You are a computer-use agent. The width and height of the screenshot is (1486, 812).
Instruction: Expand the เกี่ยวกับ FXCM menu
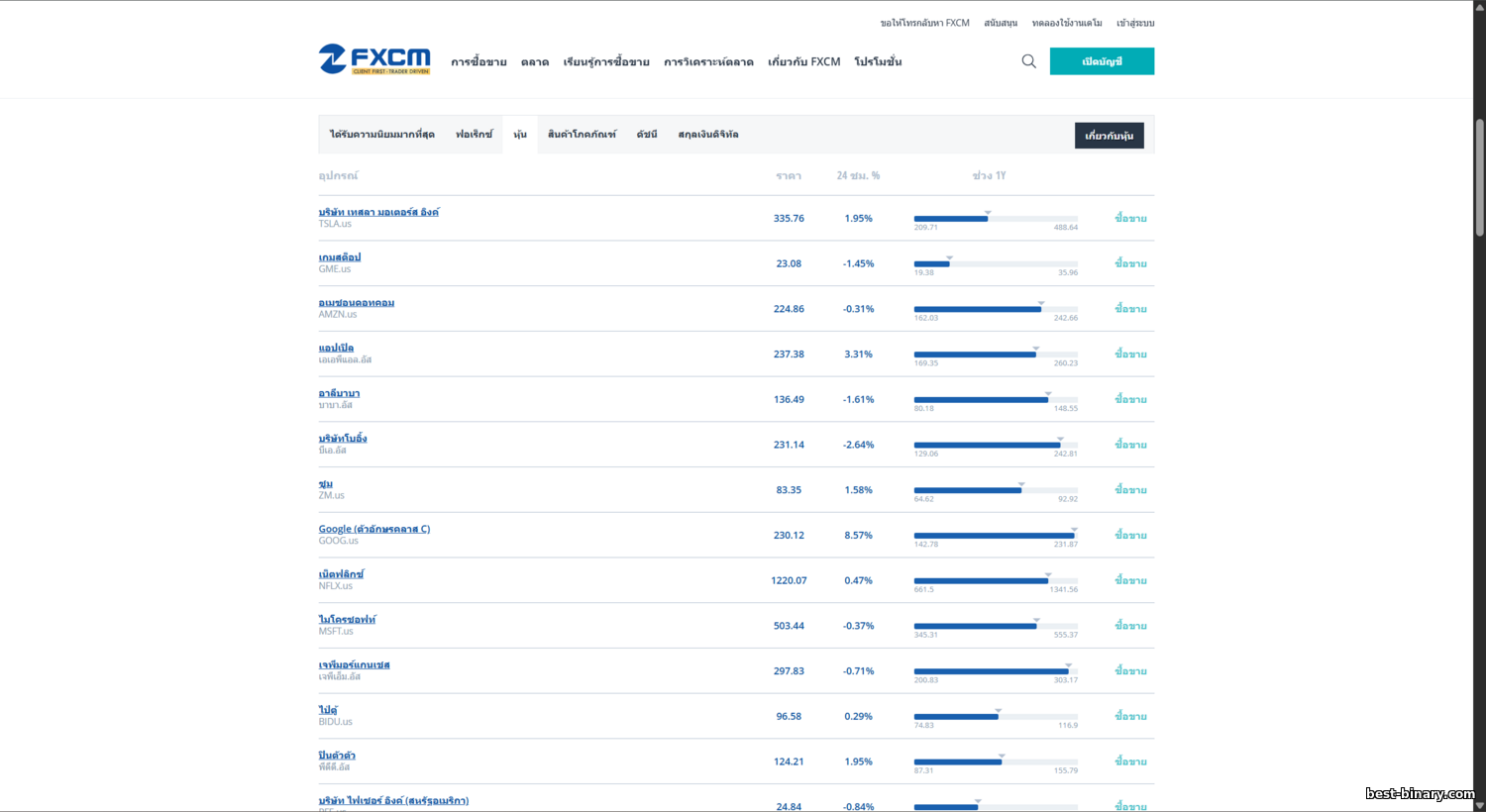pos(803,62)
